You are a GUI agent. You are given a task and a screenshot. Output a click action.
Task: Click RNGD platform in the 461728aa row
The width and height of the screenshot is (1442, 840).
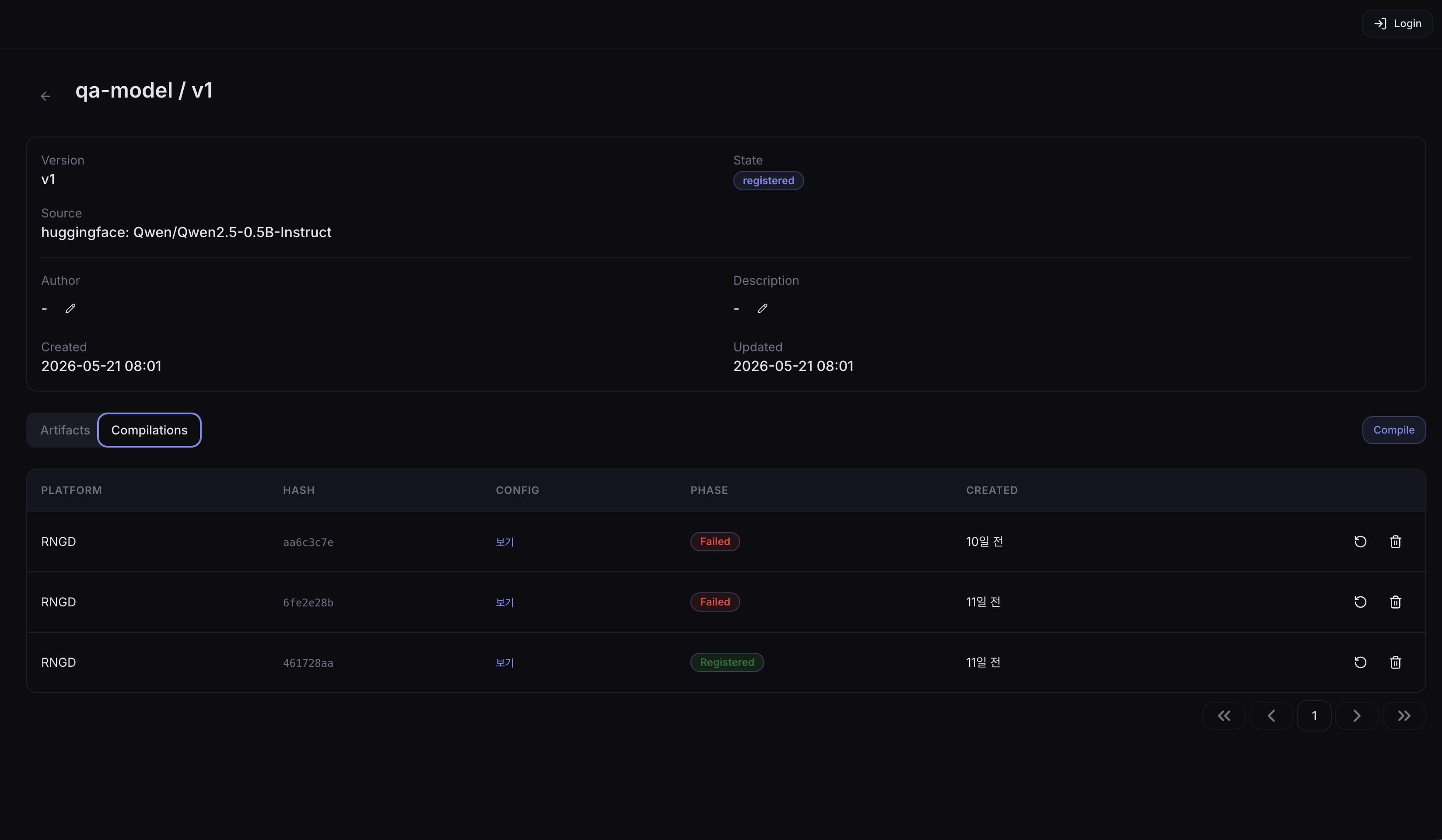pos(58,662)
